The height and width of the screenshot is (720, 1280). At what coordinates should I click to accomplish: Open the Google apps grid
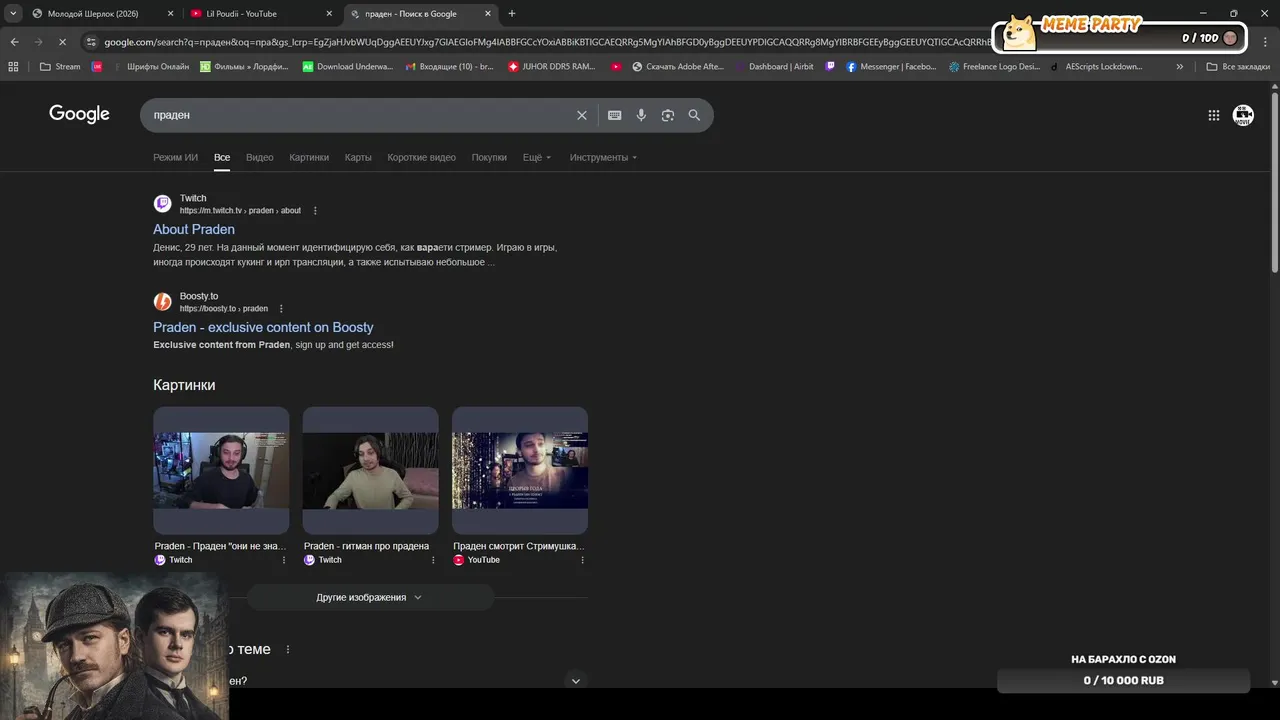tap(1214, 115)
